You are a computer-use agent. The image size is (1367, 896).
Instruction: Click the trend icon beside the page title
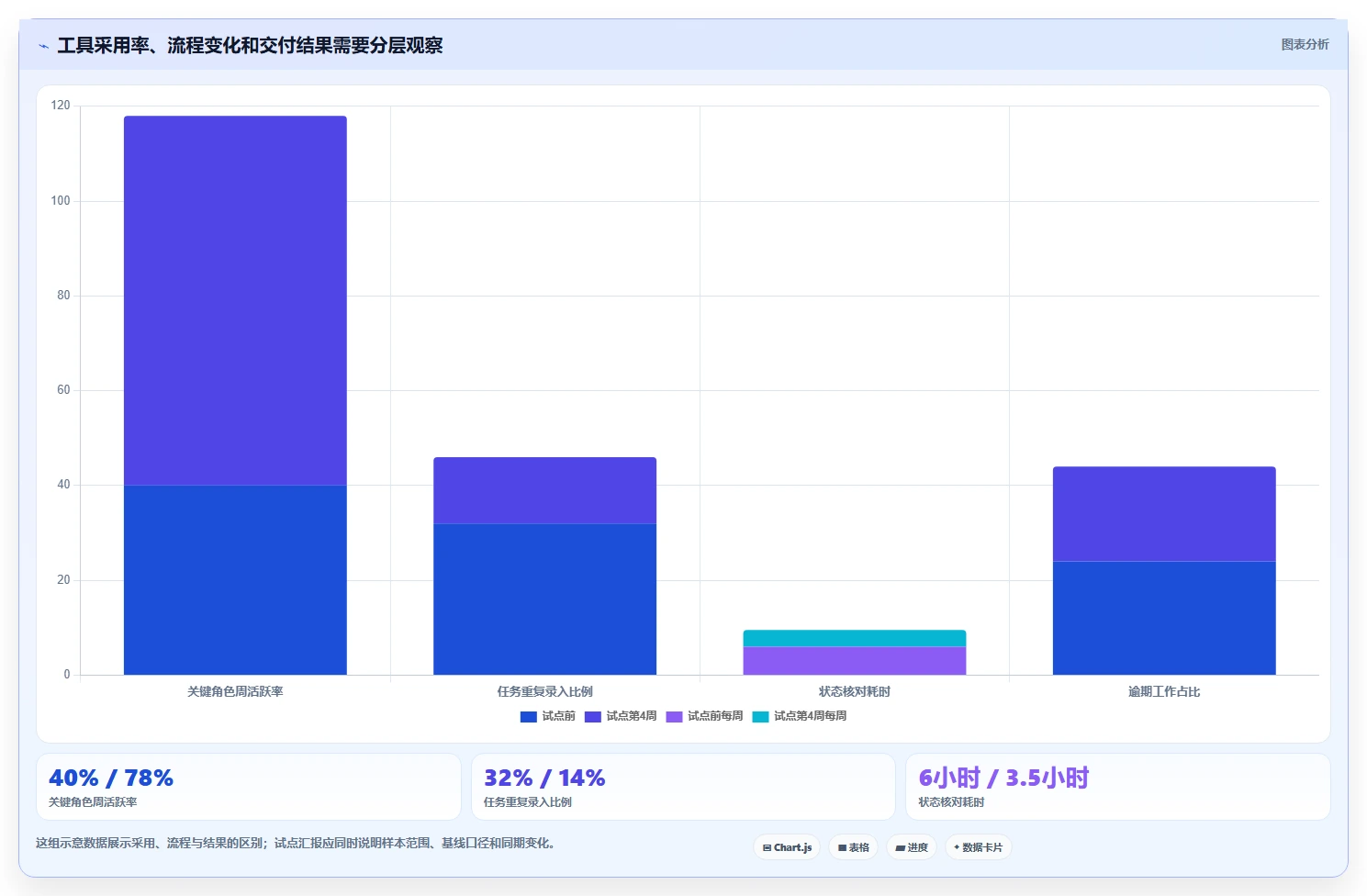click(x=43, y=46)
